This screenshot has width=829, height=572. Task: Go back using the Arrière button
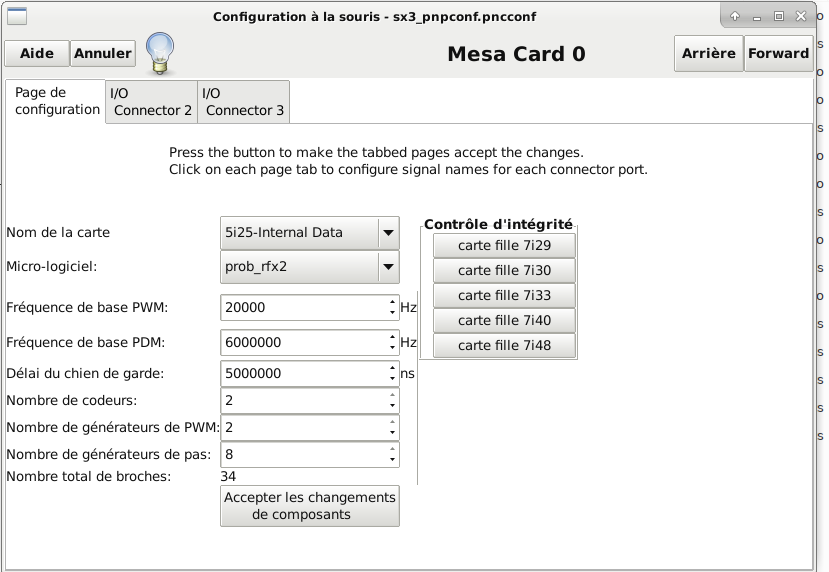(x=708, y=53)
